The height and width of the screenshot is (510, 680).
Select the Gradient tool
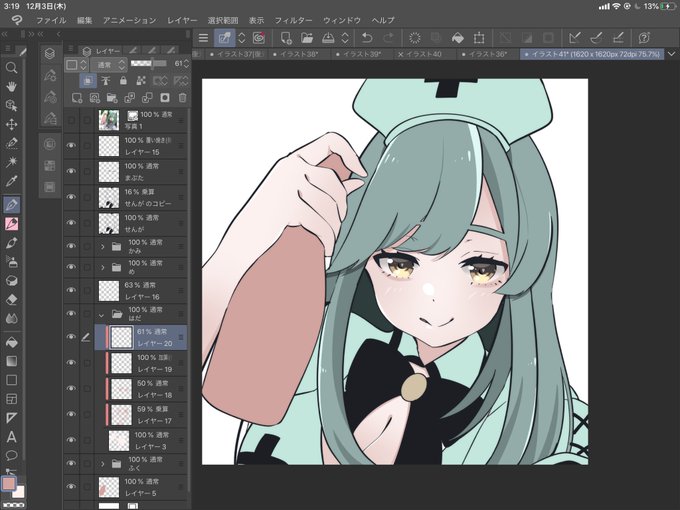point(11,361)
